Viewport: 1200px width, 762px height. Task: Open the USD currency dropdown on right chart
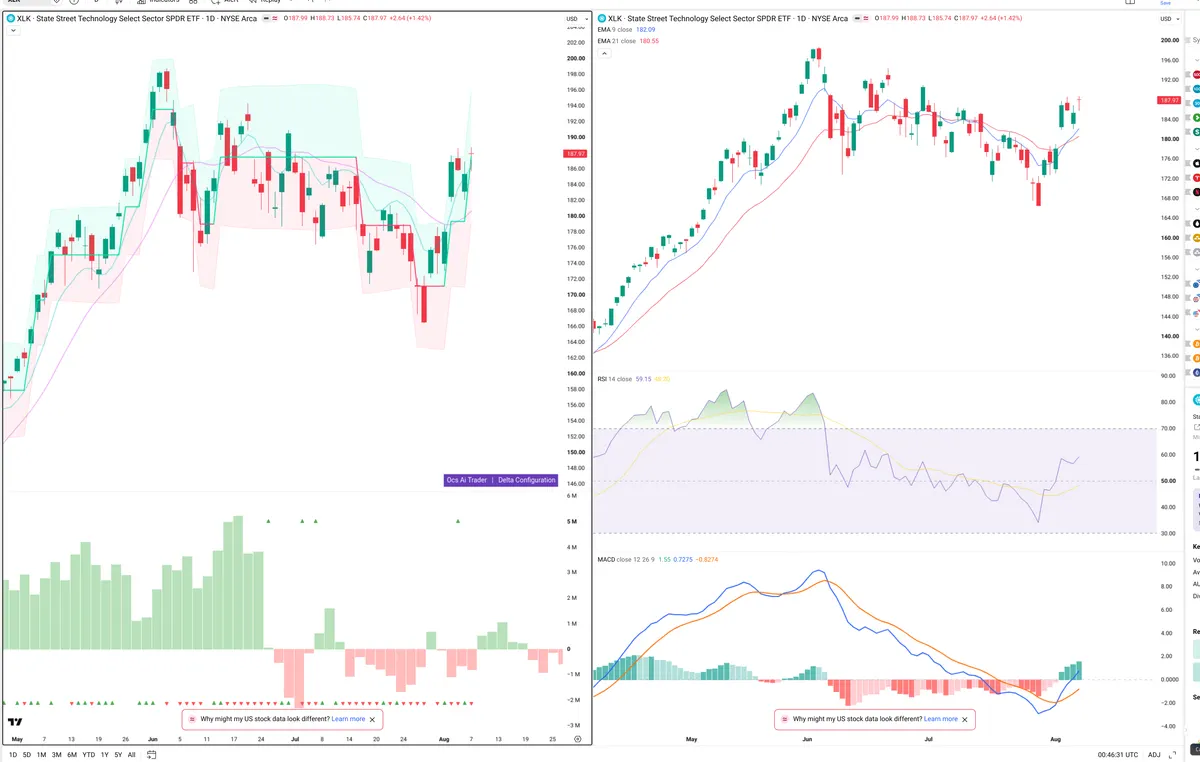tap(1169, 18)
